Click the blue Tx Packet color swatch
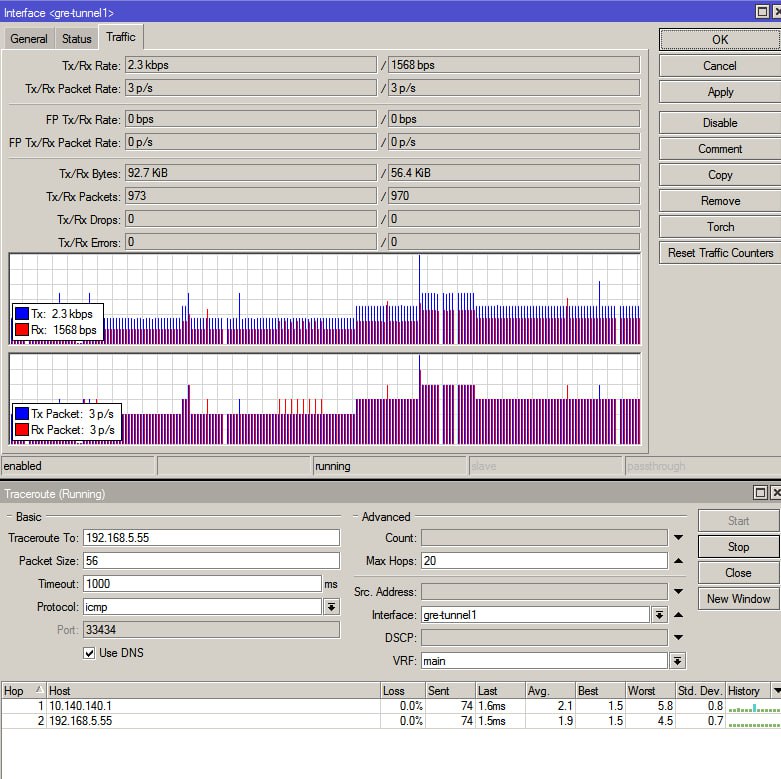Image resolution: width=781 pixels, height=779 pixels. (22, 413)
